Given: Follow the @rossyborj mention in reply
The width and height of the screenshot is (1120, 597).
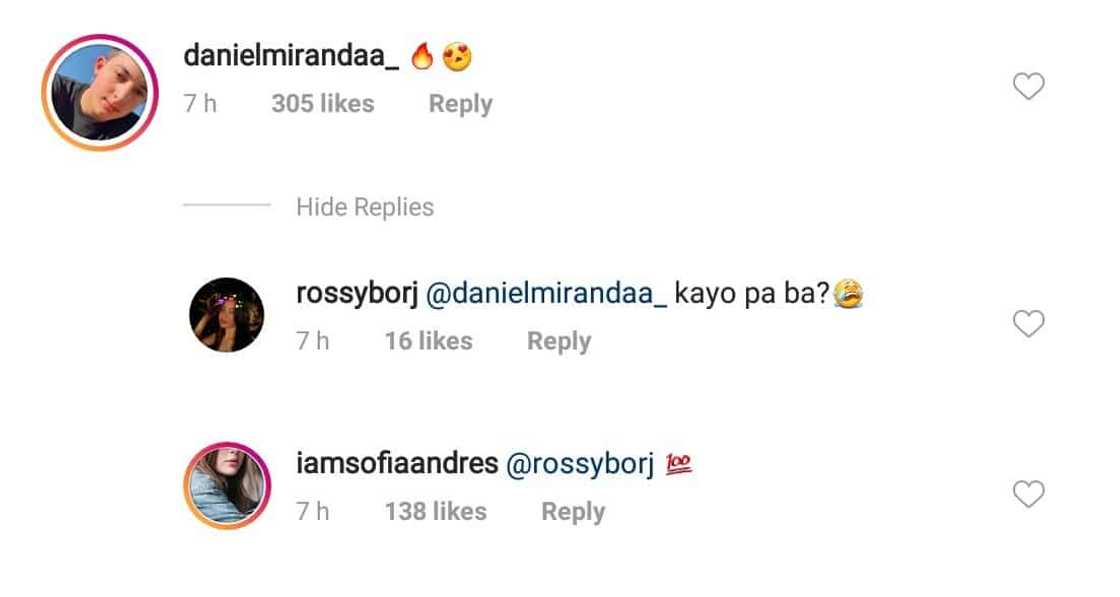Looking at the screenshot, I should pos(580,465).
